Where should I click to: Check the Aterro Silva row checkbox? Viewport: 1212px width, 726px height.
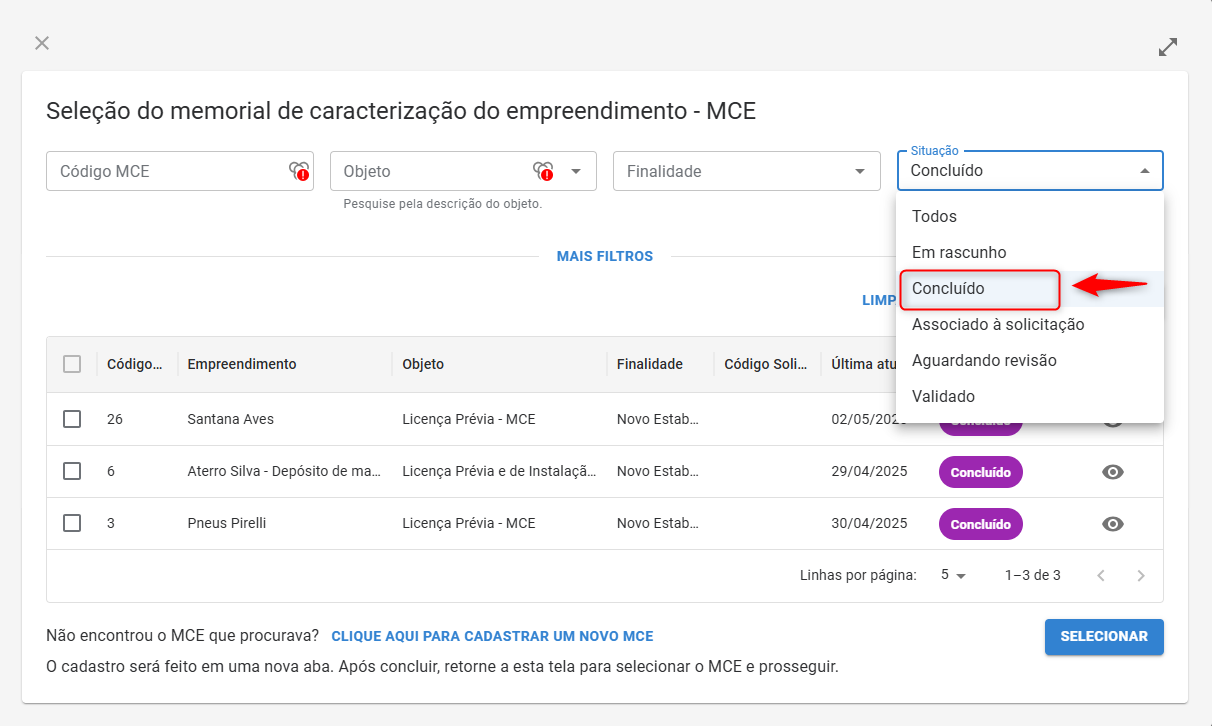coord(72,471)
